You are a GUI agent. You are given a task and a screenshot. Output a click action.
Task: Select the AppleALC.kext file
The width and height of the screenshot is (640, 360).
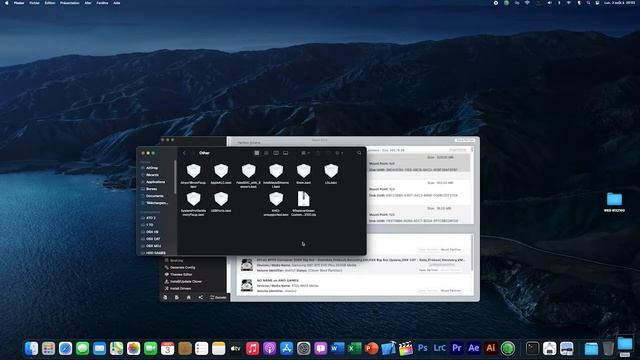click(221, 174)
